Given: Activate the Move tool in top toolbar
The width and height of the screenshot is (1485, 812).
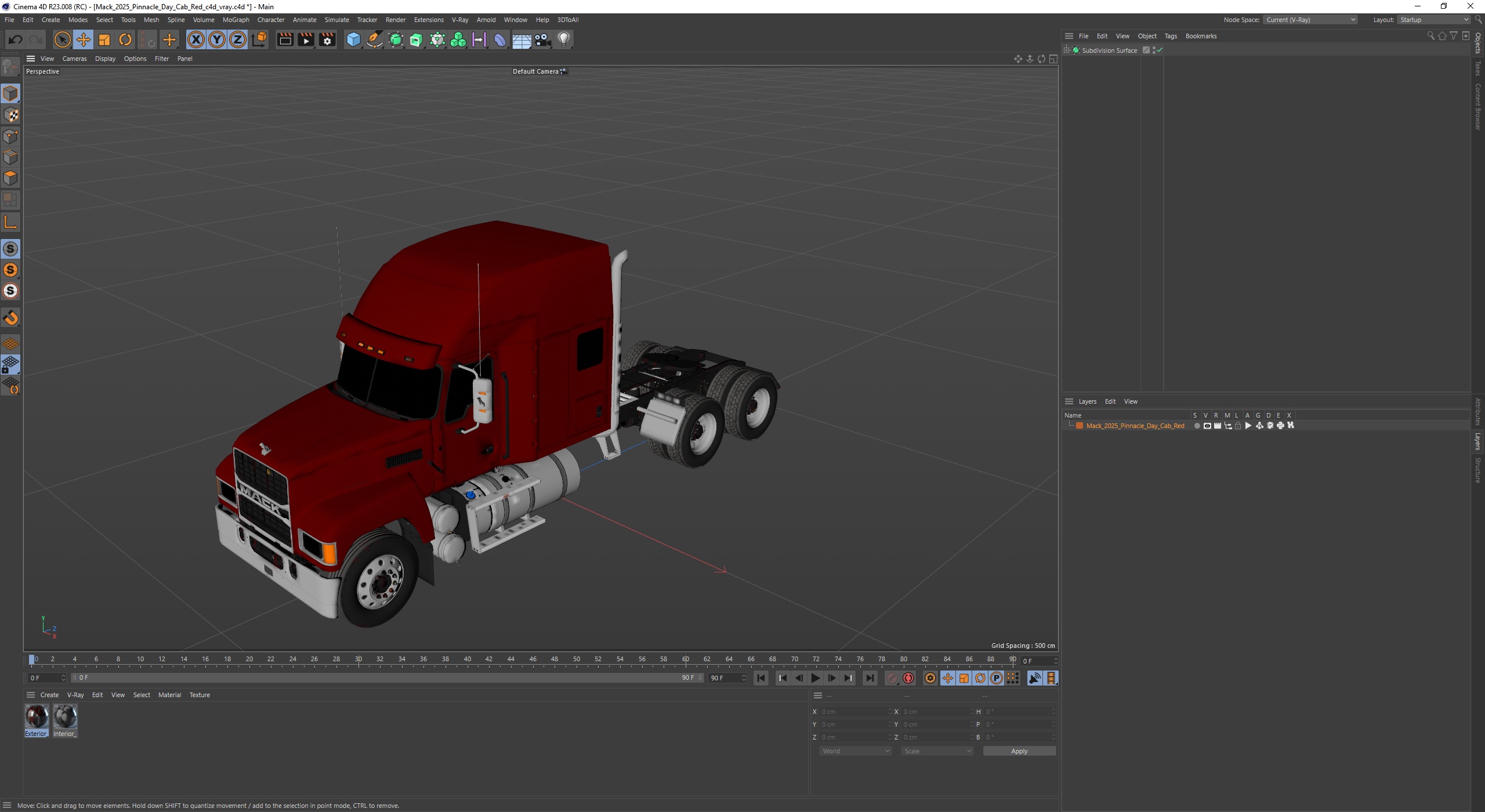Looking at the screenshot, I should pos(83,39).
